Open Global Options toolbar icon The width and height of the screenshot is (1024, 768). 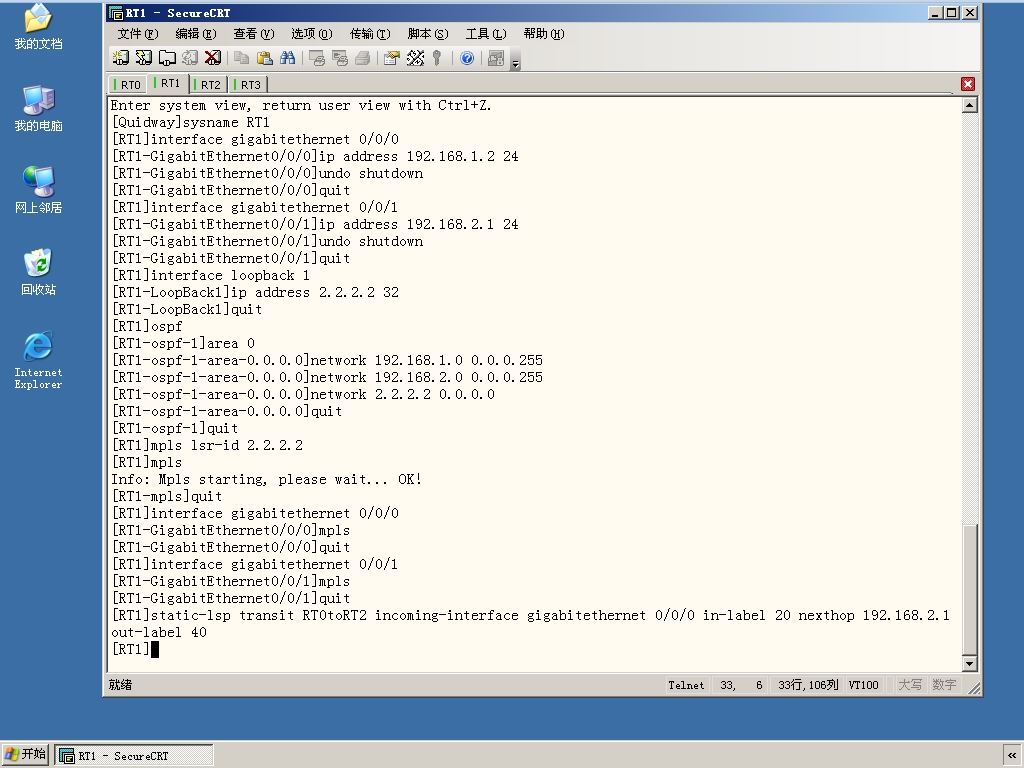tap(415, 58)
